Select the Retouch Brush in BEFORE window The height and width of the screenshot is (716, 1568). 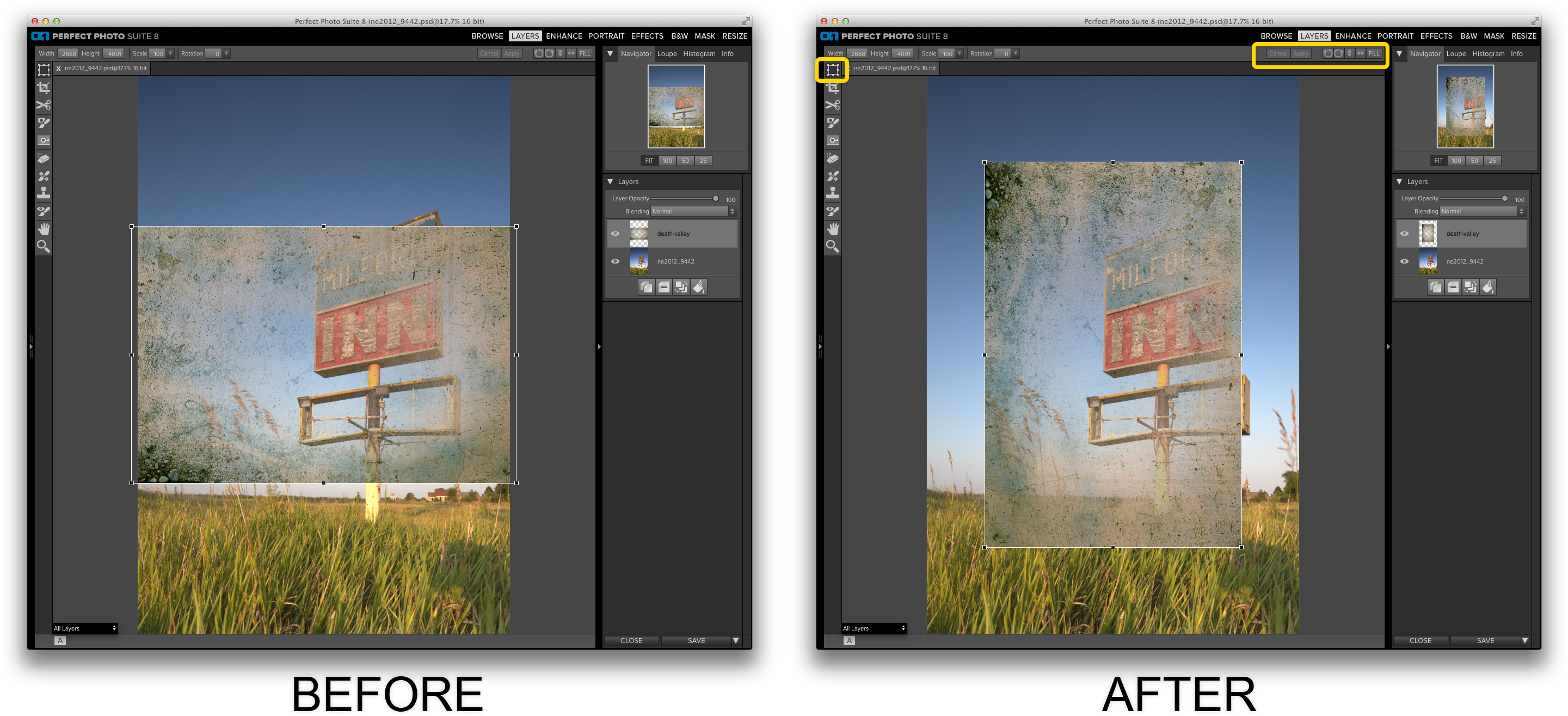(44, 176)
